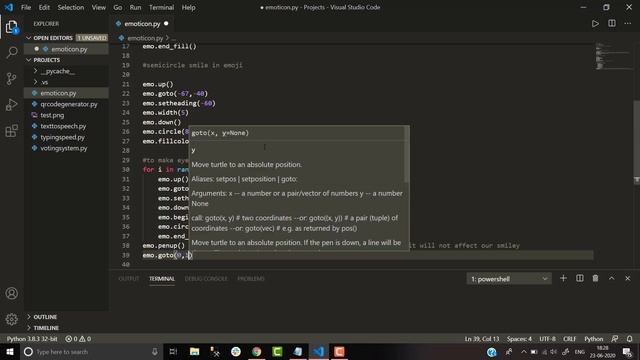Open typingspeed.py file
The image size is (640, 360).
click(62, 137)
